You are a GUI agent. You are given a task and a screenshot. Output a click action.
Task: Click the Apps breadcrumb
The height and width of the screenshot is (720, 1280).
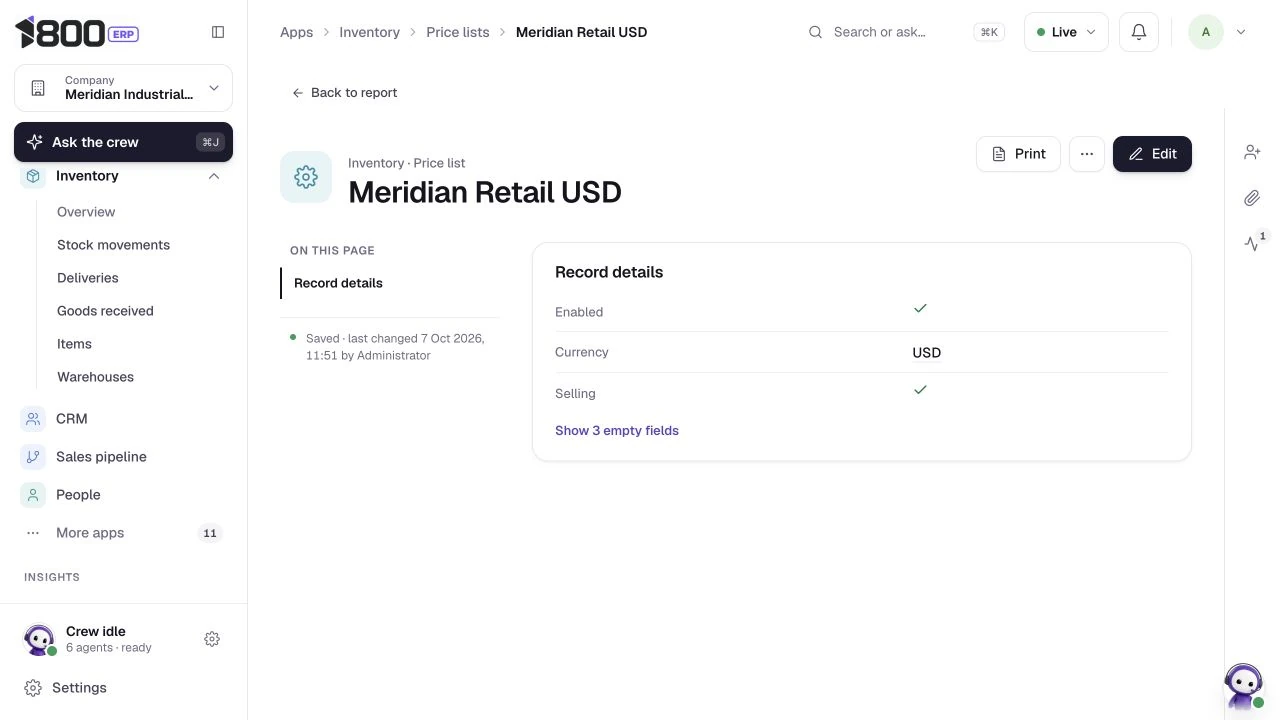(x=296, y=32)
